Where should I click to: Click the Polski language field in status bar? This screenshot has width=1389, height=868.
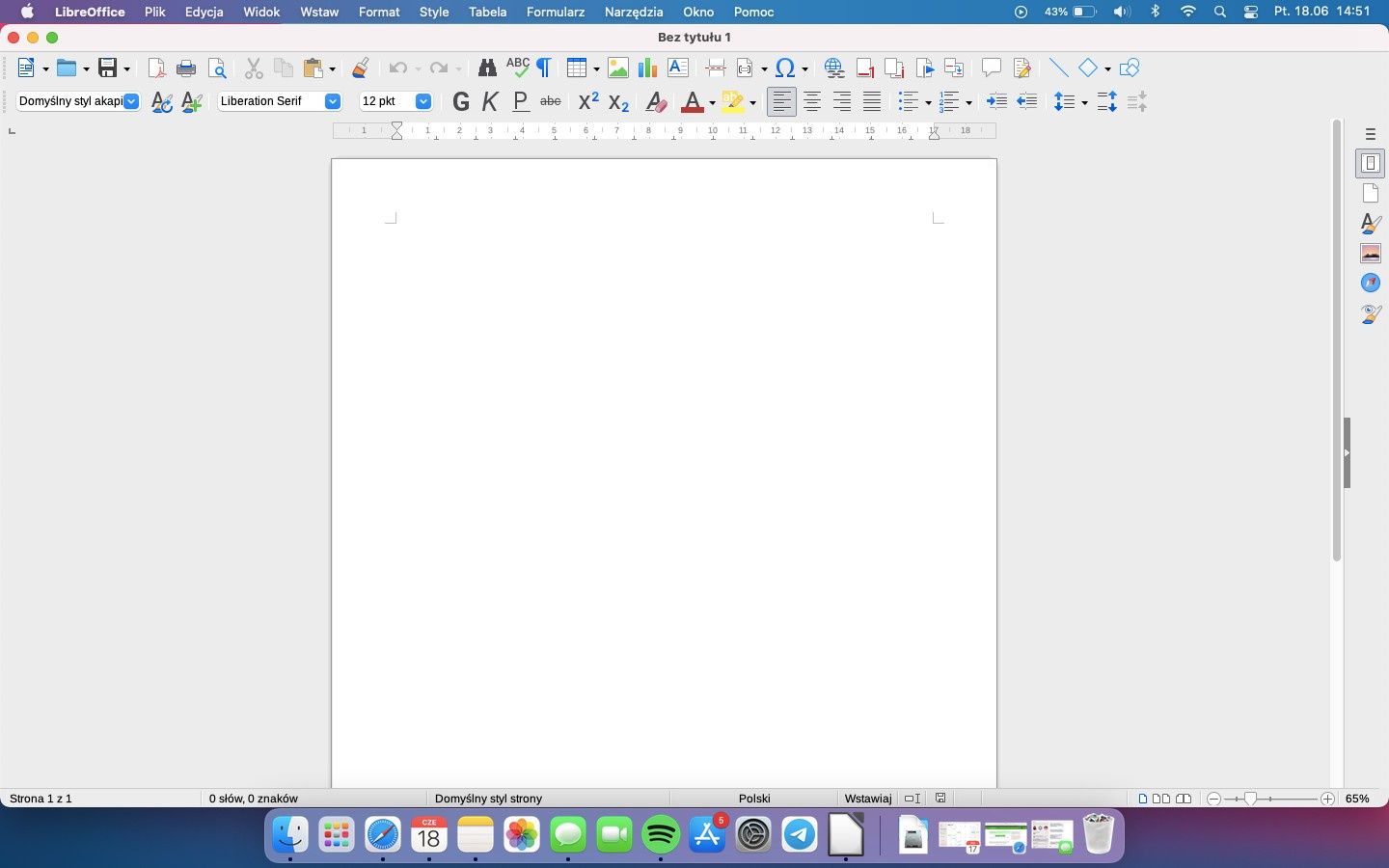754,799
